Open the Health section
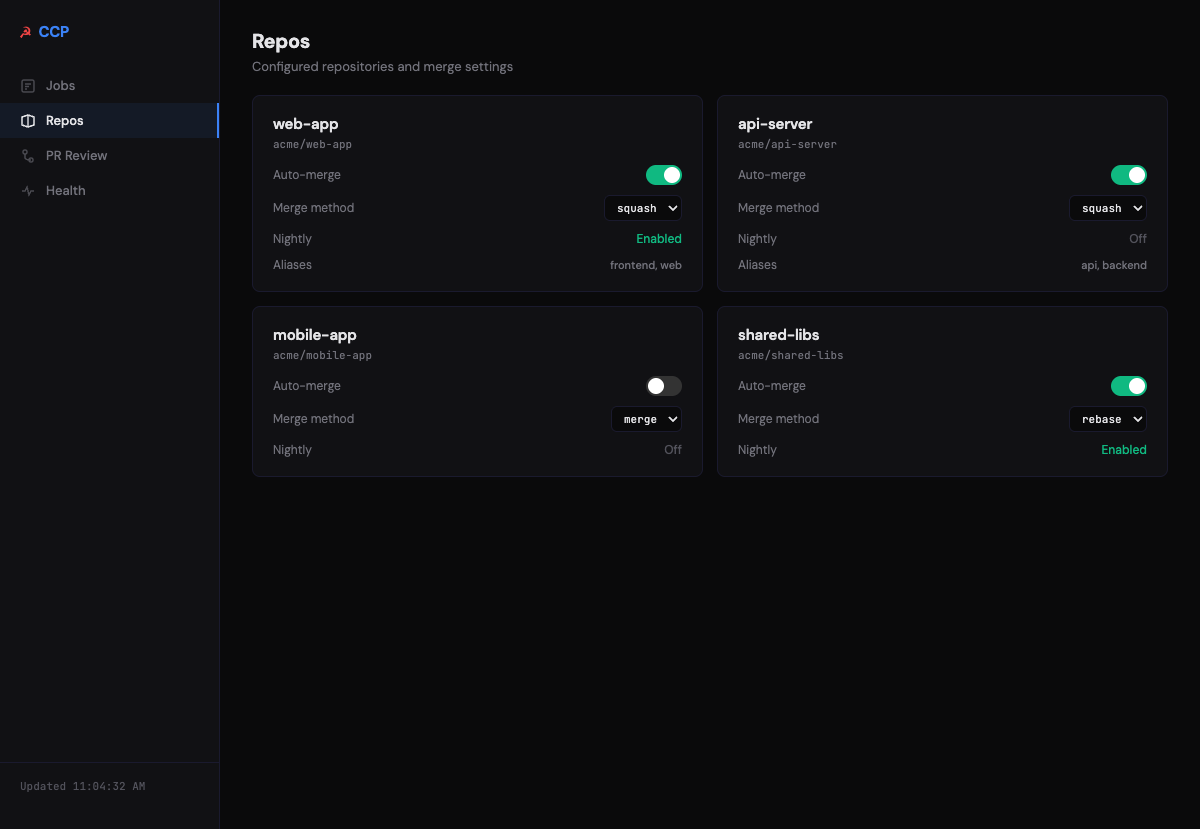This screenshot has width=1200, height=829. point(109,191)
